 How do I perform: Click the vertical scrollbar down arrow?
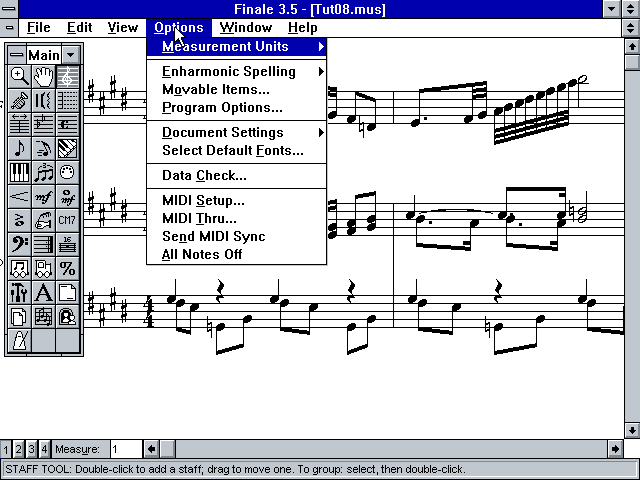(x=632, y=430)
